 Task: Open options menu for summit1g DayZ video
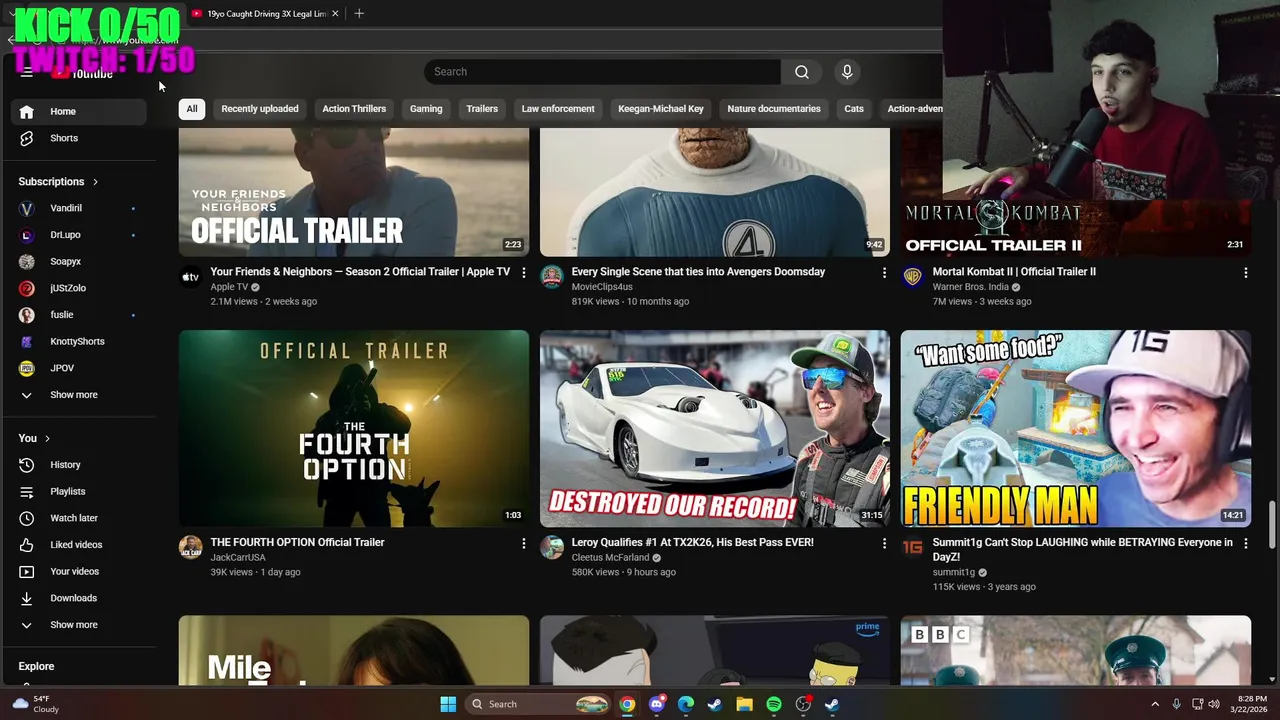[1245, 543]
